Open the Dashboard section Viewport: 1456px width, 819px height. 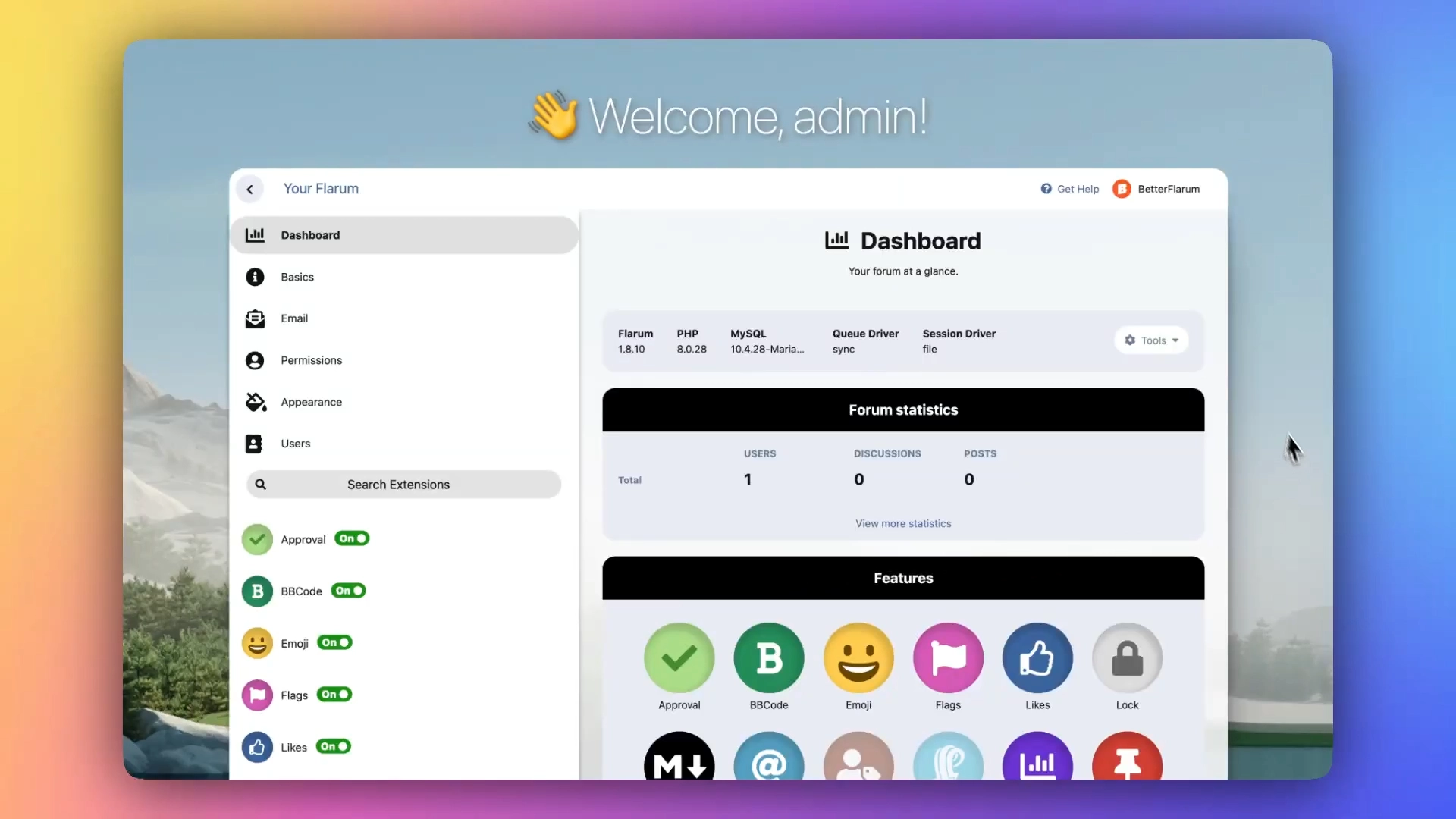pos(309,235)
